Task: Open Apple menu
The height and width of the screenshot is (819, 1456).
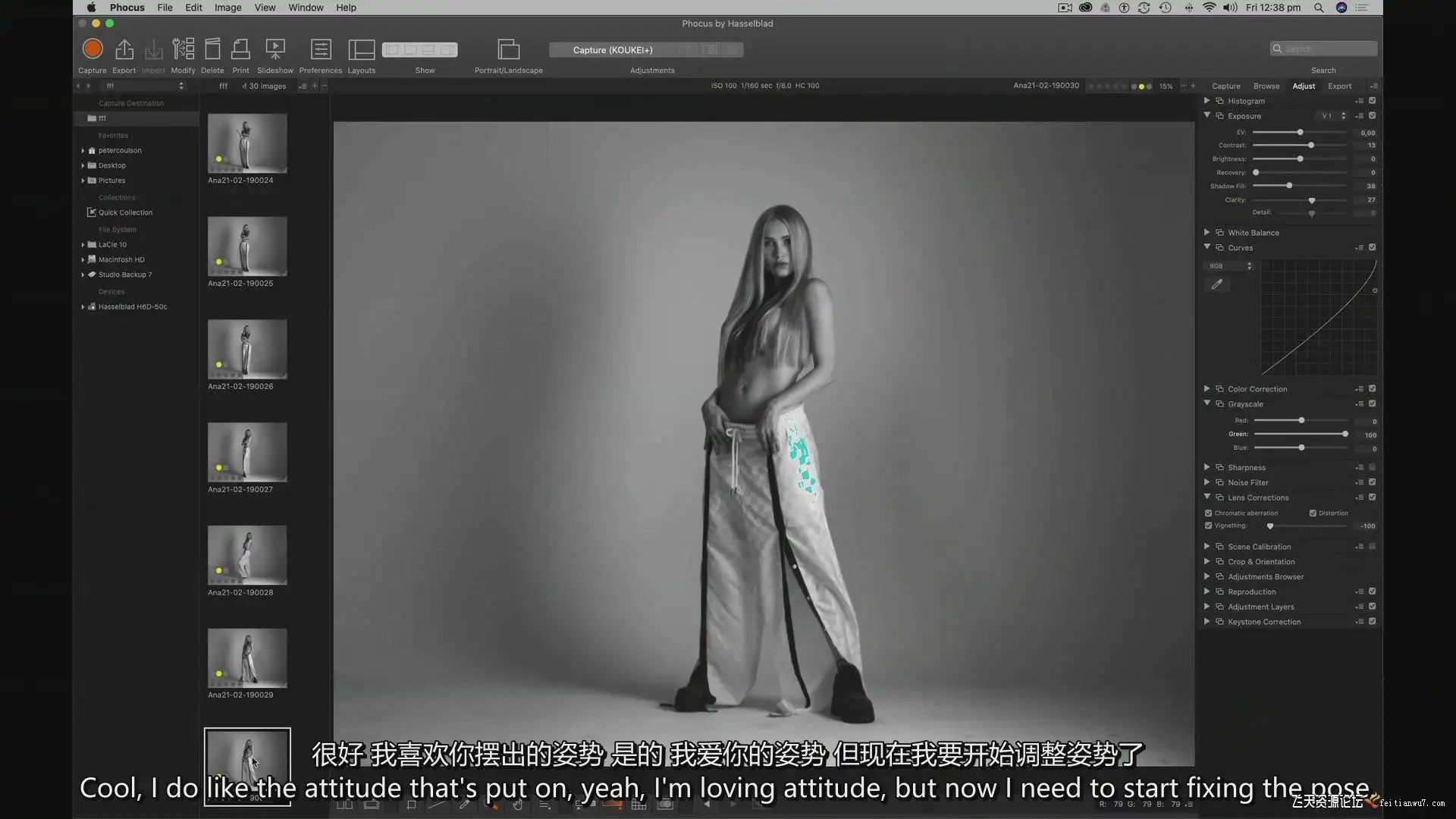Action: click(91, 8)
